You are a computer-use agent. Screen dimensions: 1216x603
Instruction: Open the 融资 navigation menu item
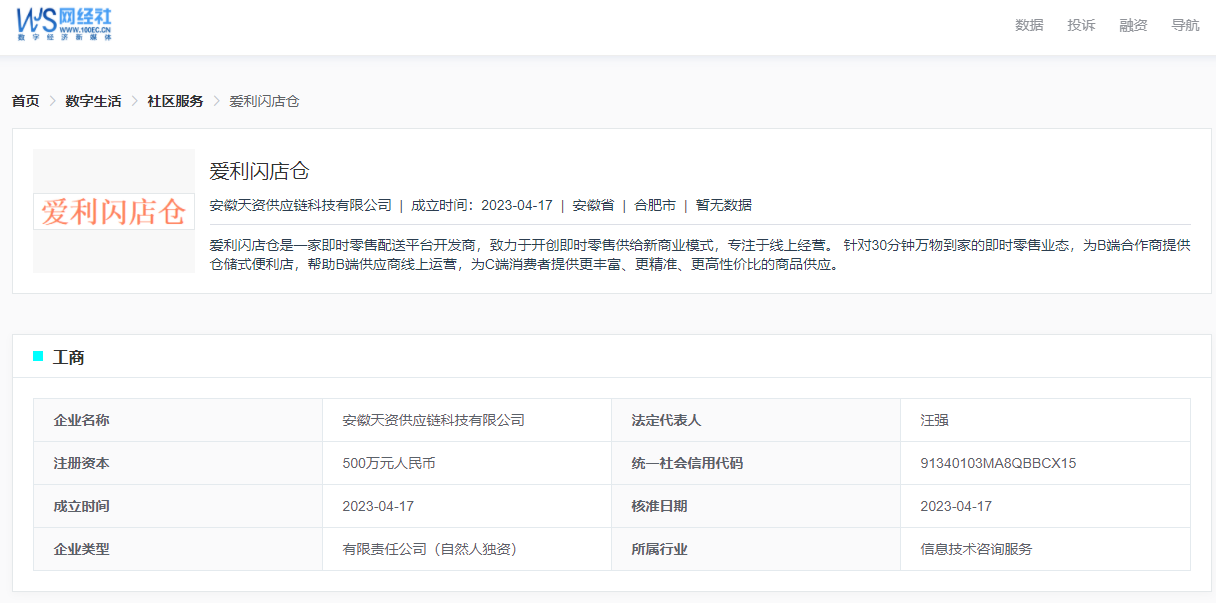pos(1133,25)
